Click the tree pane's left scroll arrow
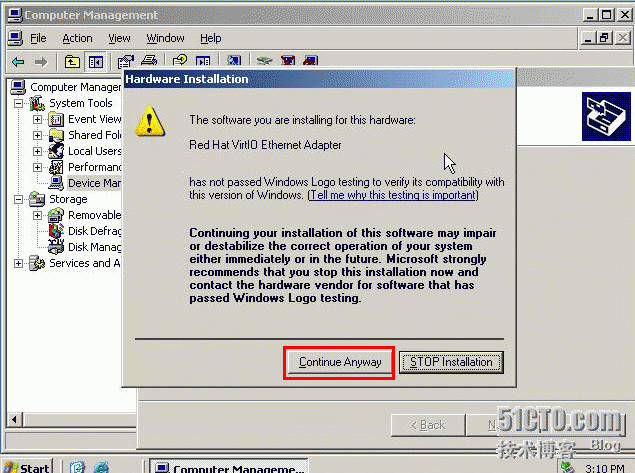Screen dimensions: 635x473 (15, 420)
